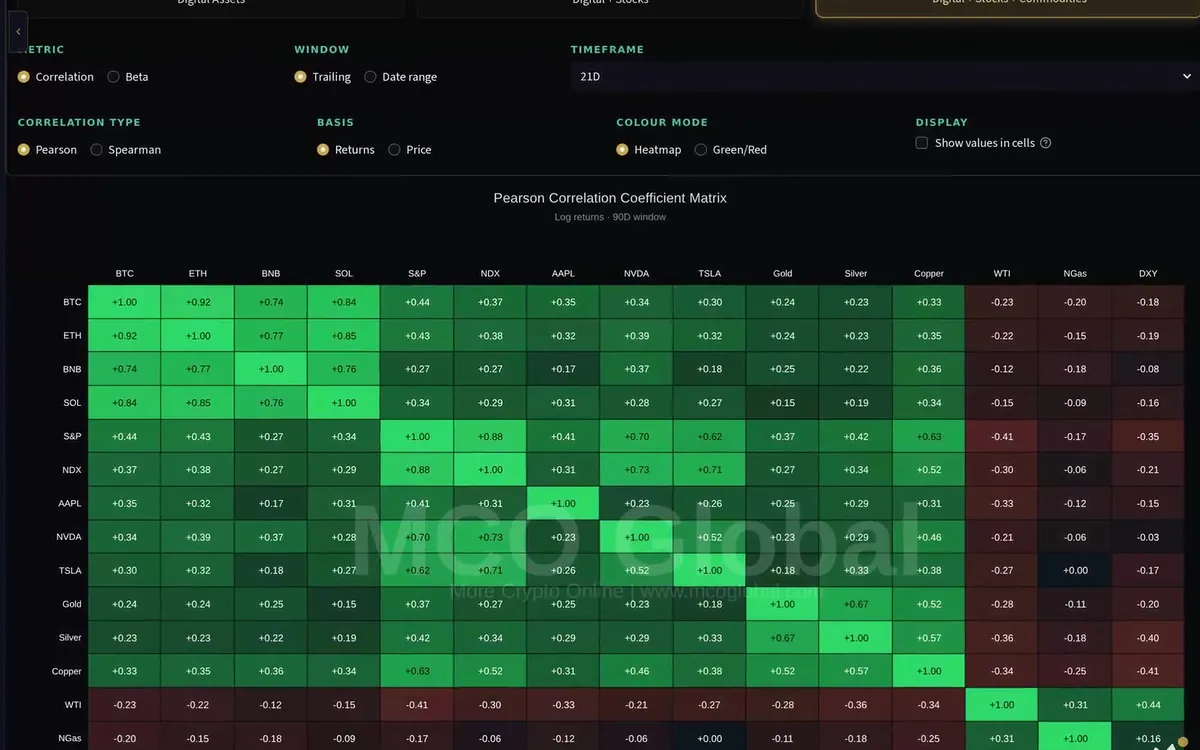Click the +0.23 cell in AAPL row, NVDA column
The height and width of the screenshot is (750, 1200).
pyautogui.click(x=636, y=504)
